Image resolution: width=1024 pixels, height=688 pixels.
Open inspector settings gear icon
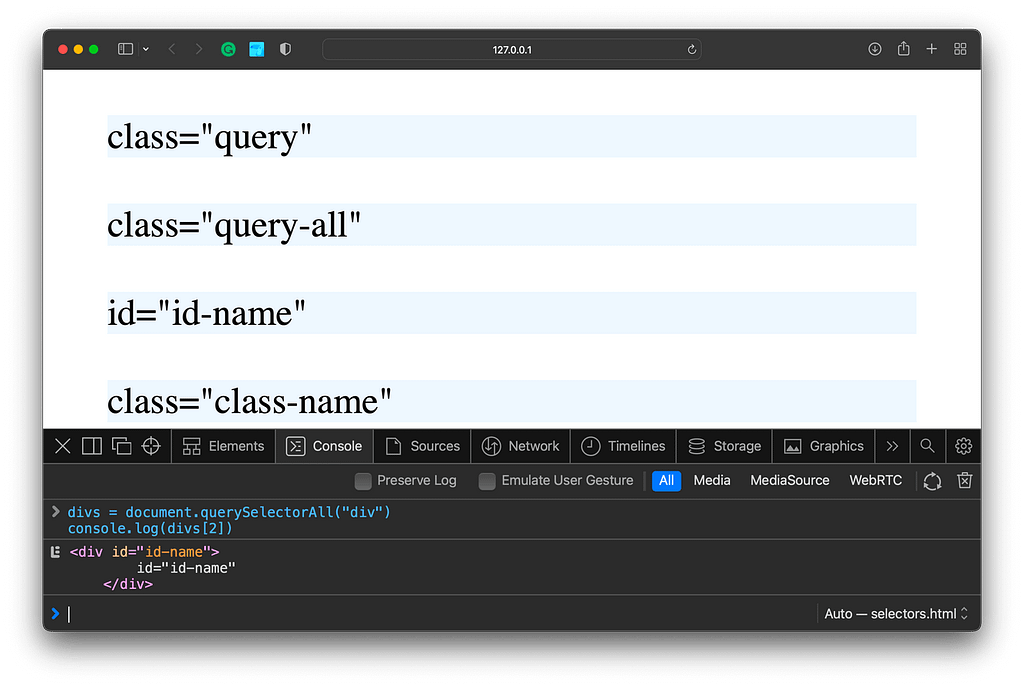[x=963, y=446]
